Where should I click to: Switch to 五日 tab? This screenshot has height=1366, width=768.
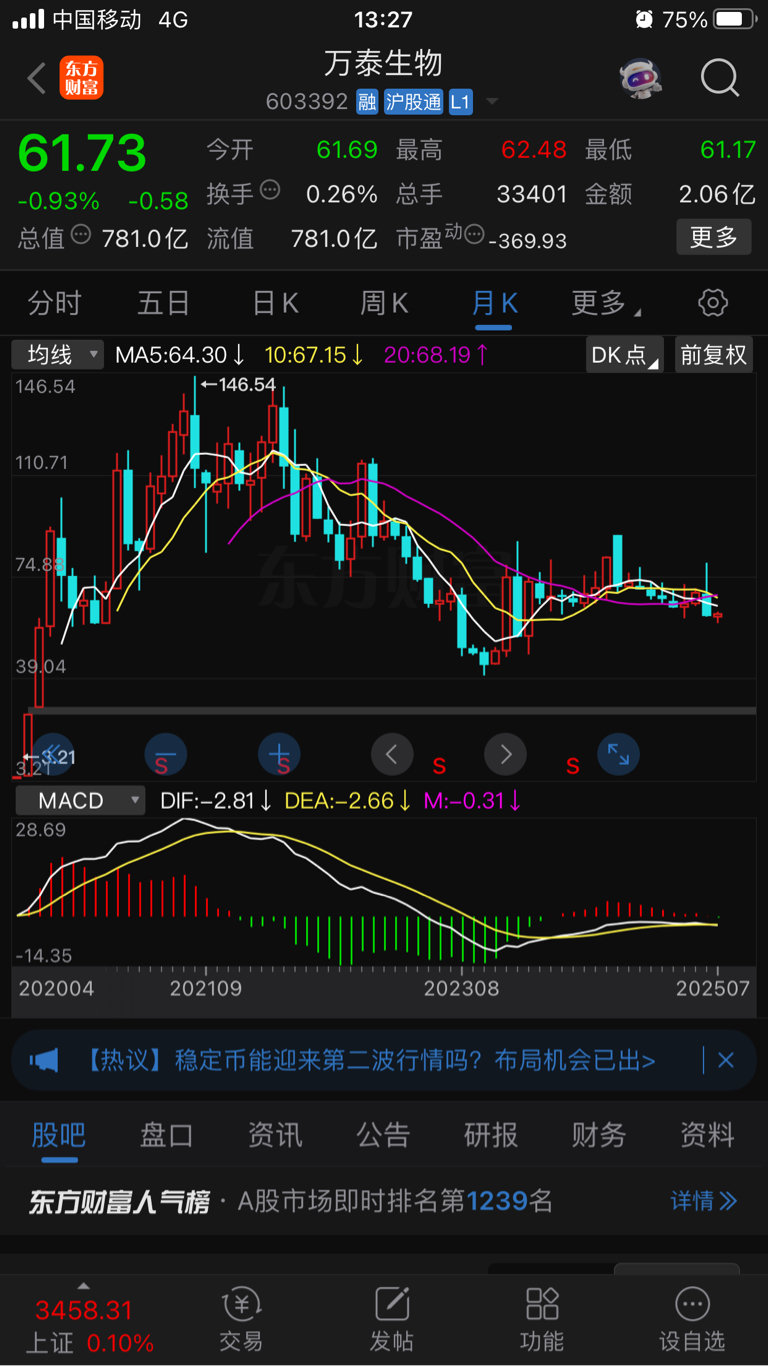point(163,303)
